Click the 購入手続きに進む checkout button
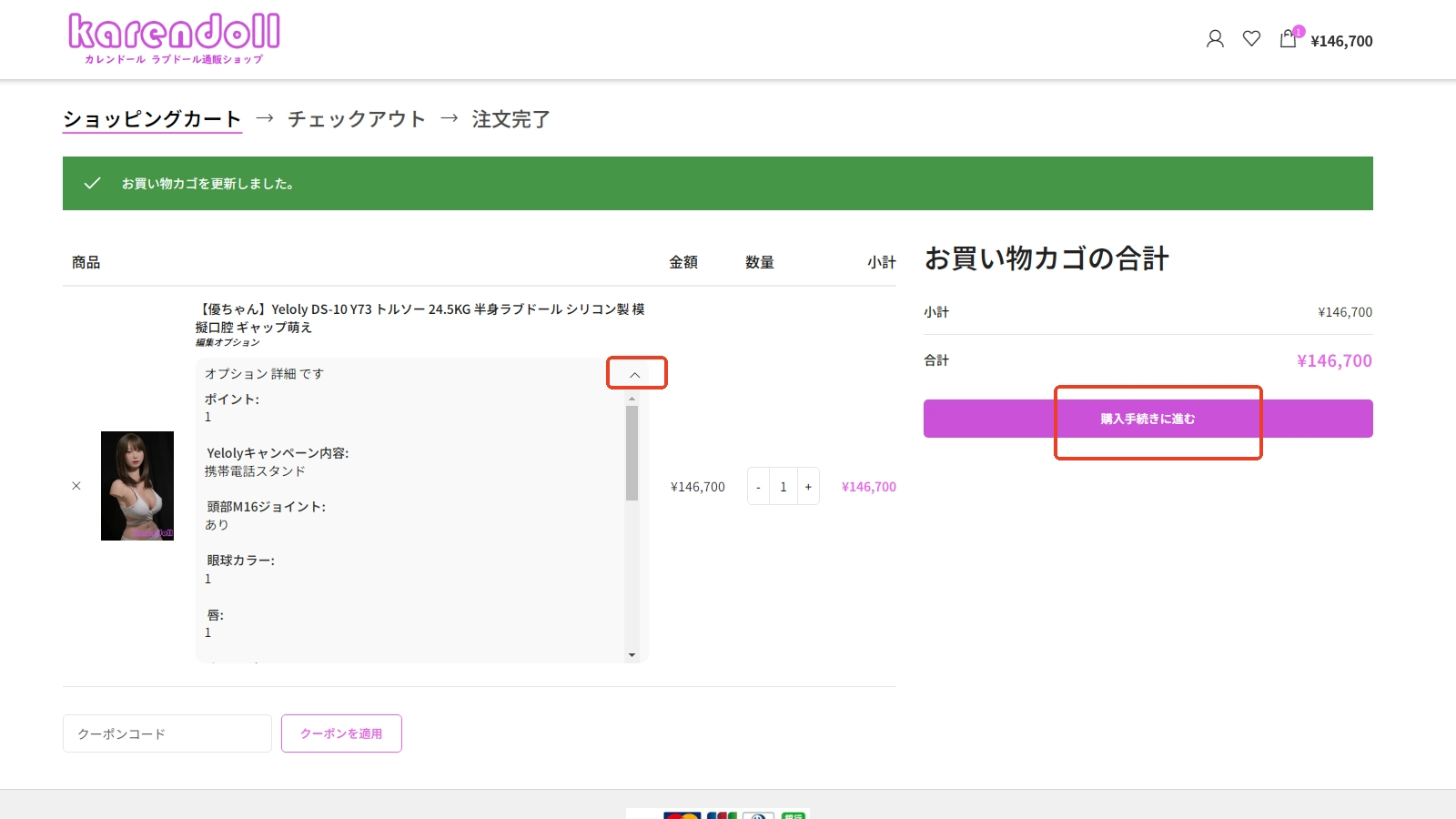 [x=1148, y=419]
